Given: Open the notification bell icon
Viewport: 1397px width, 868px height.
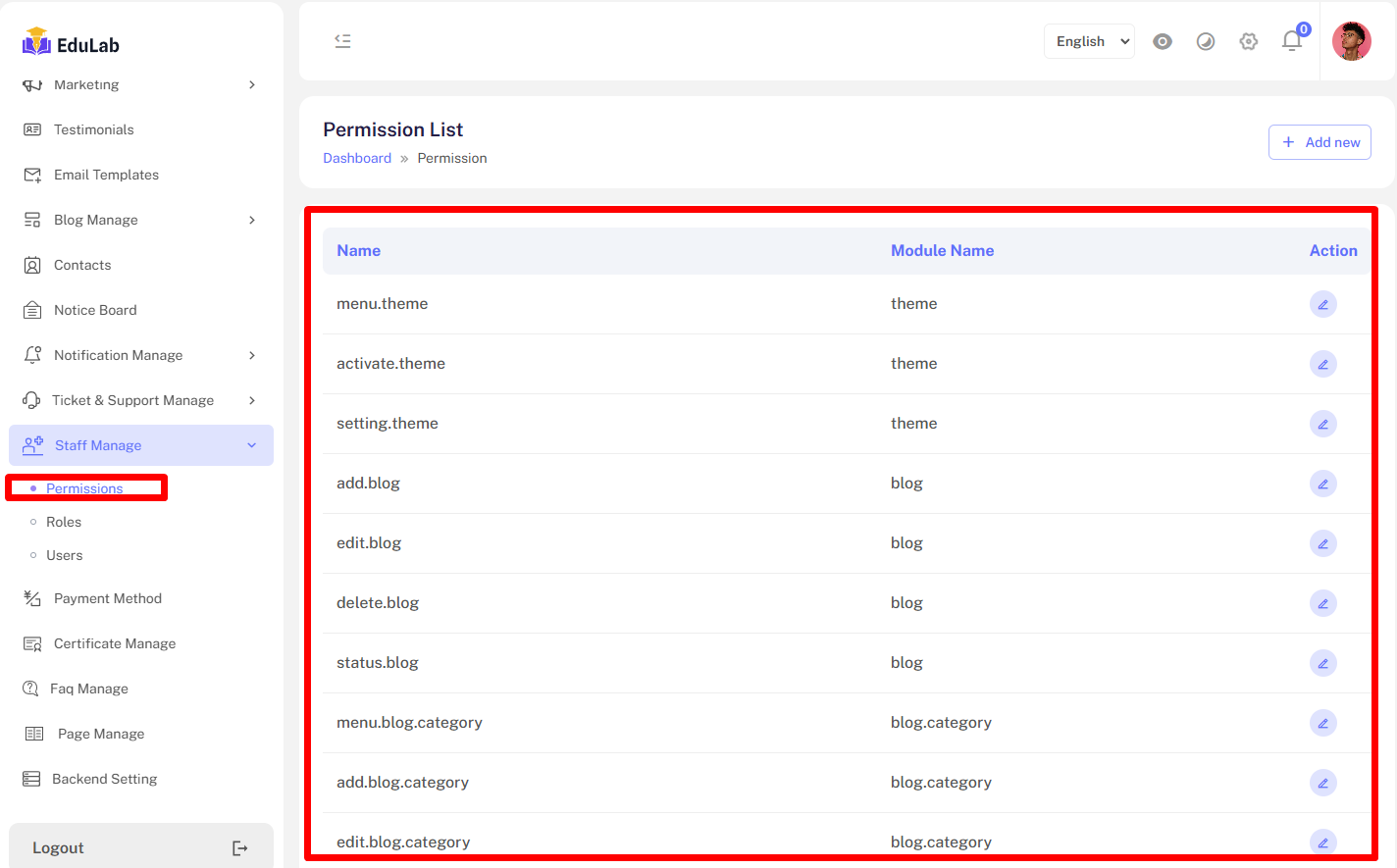Looking at the screenshot, I should 1292,41.
